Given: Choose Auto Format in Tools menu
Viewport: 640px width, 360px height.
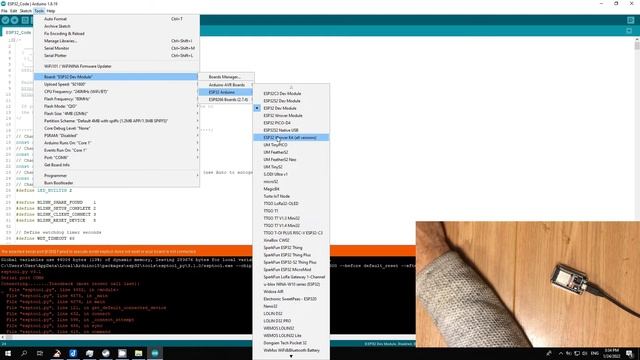Looking at the screenshot, I should click(116, 19).
